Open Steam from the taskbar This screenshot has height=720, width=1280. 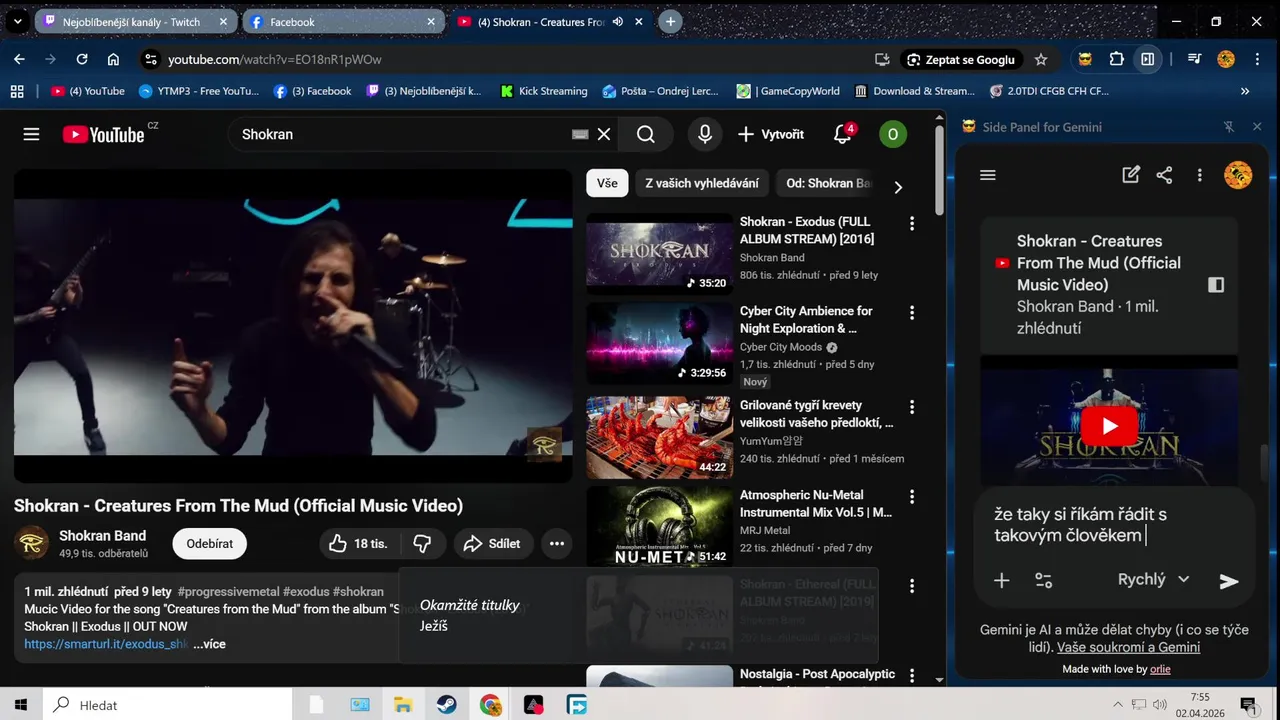pos(446,705)
